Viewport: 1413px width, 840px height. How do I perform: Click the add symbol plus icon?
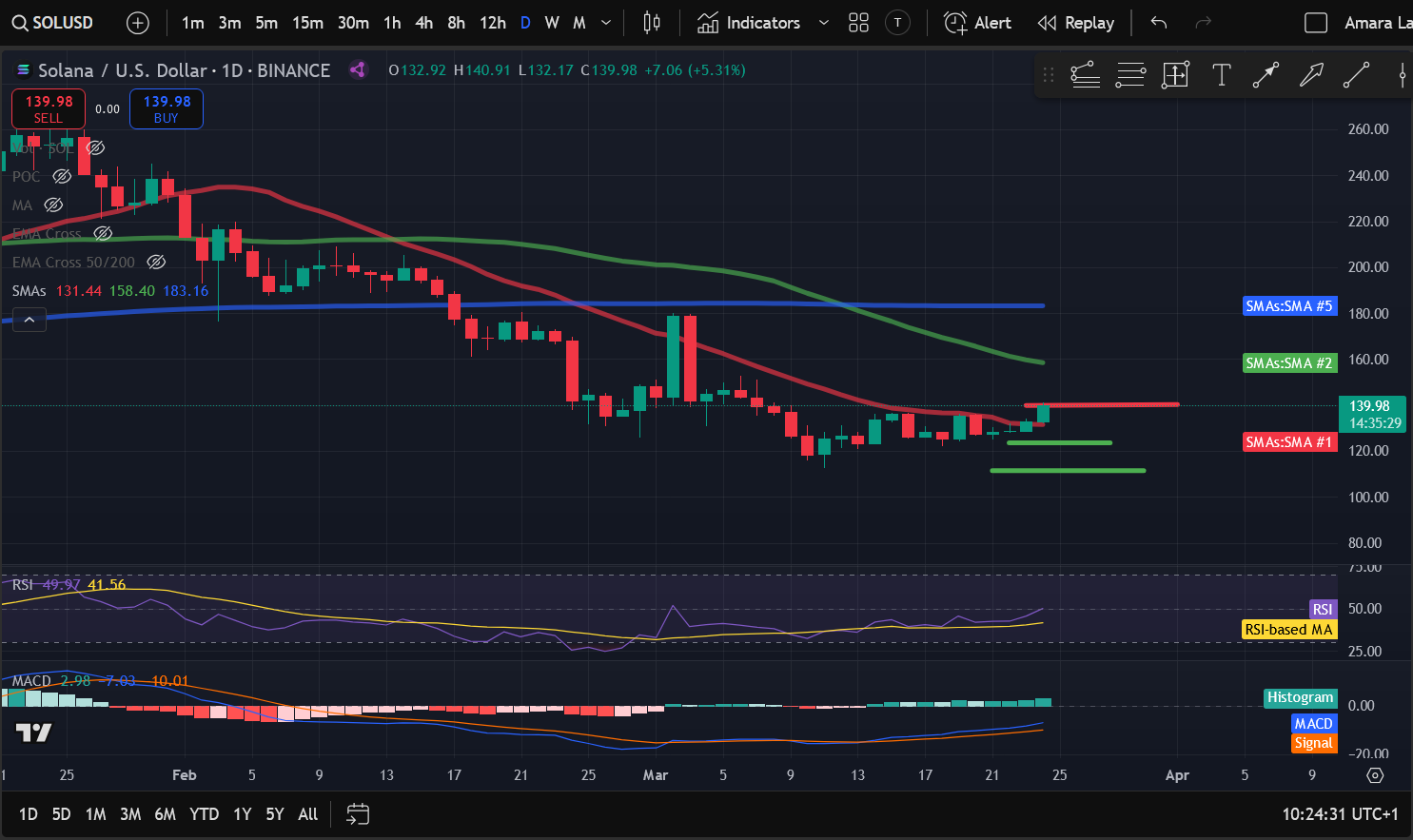[x=138, y=23]
